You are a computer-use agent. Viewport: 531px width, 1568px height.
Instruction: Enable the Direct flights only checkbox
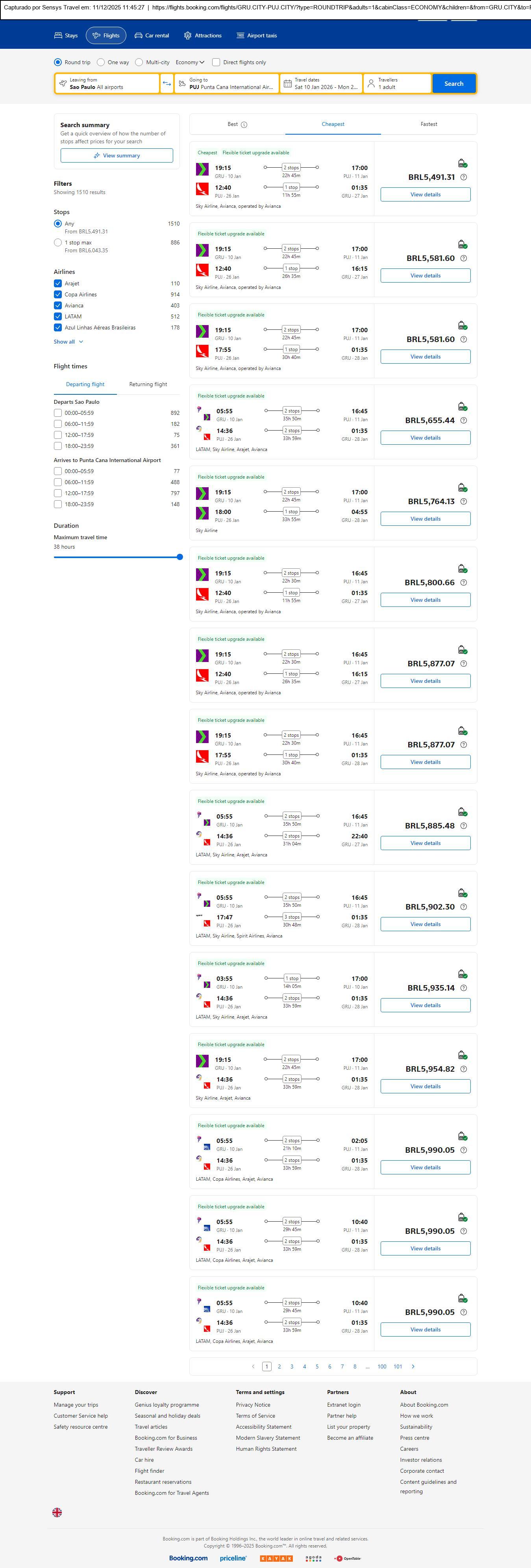216,62
